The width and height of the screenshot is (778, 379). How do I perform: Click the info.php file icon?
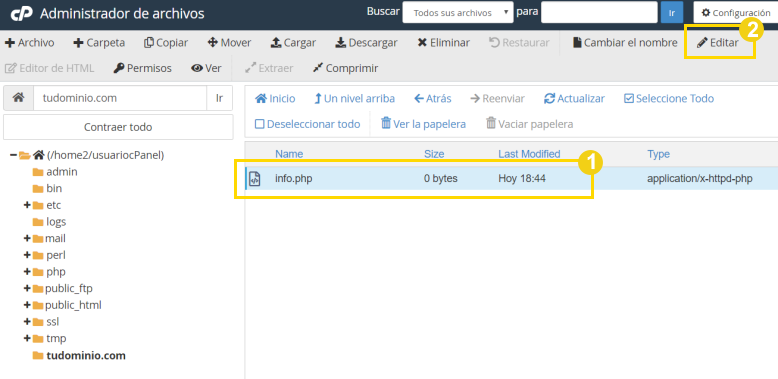255,179
